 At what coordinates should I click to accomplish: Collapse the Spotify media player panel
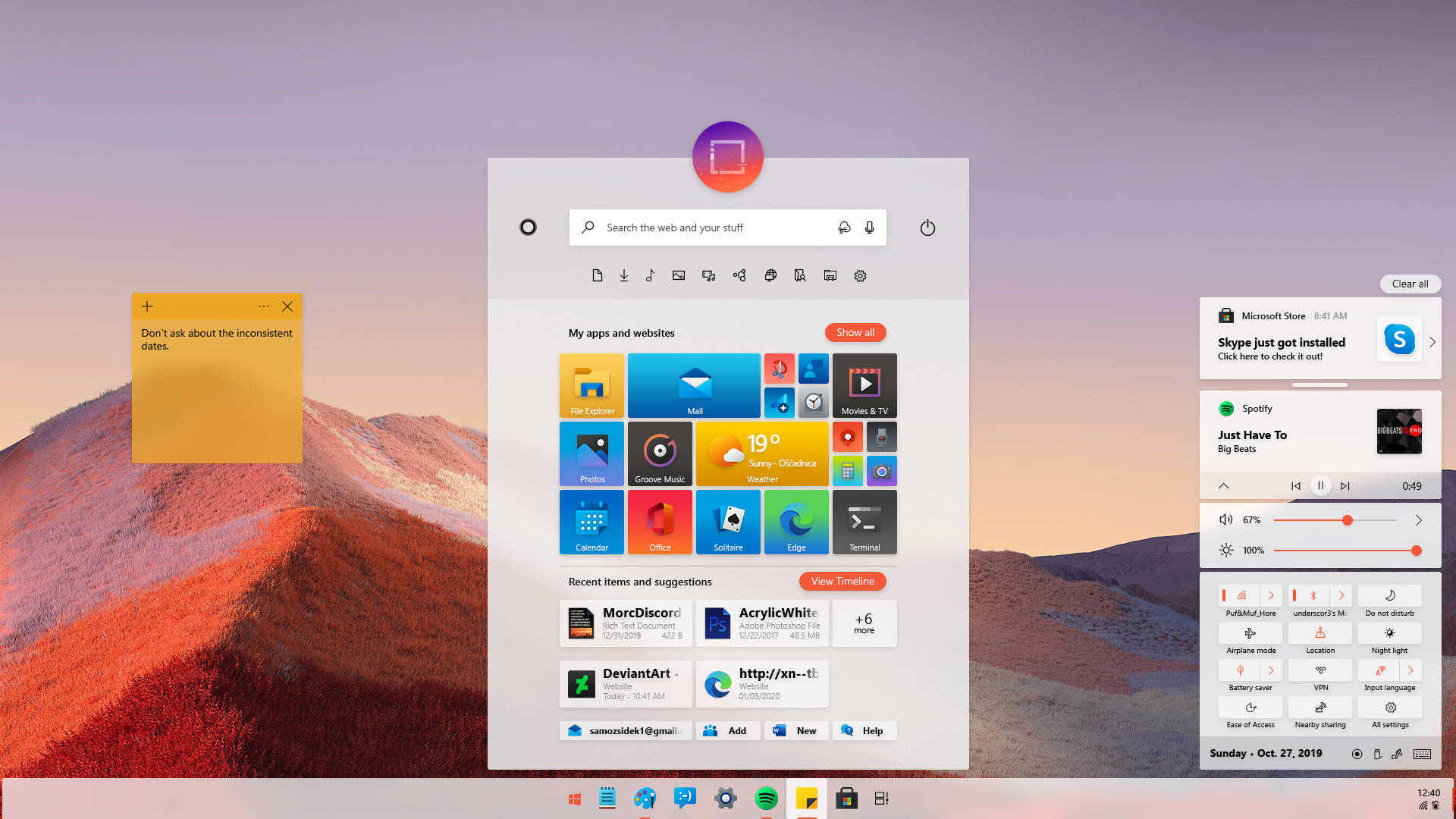[x=1223, y=485]
